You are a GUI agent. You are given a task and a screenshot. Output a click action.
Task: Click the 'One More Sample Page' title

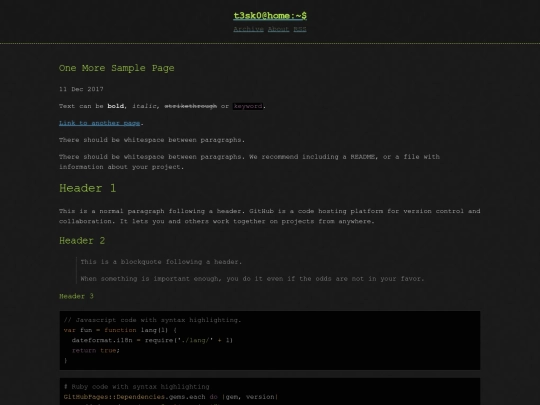pyautogui.click(x=116, y=68)
